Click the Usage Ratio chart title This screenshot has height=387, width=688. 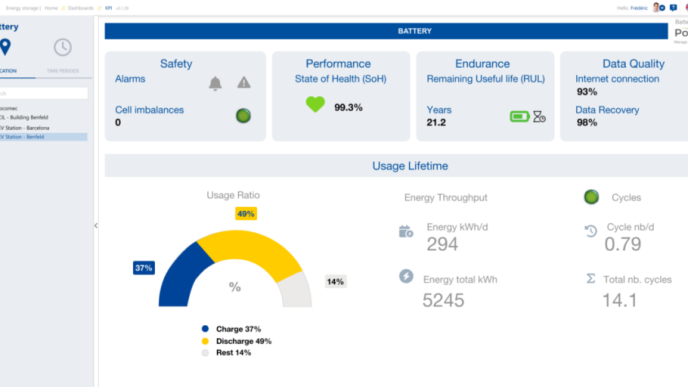233,195
